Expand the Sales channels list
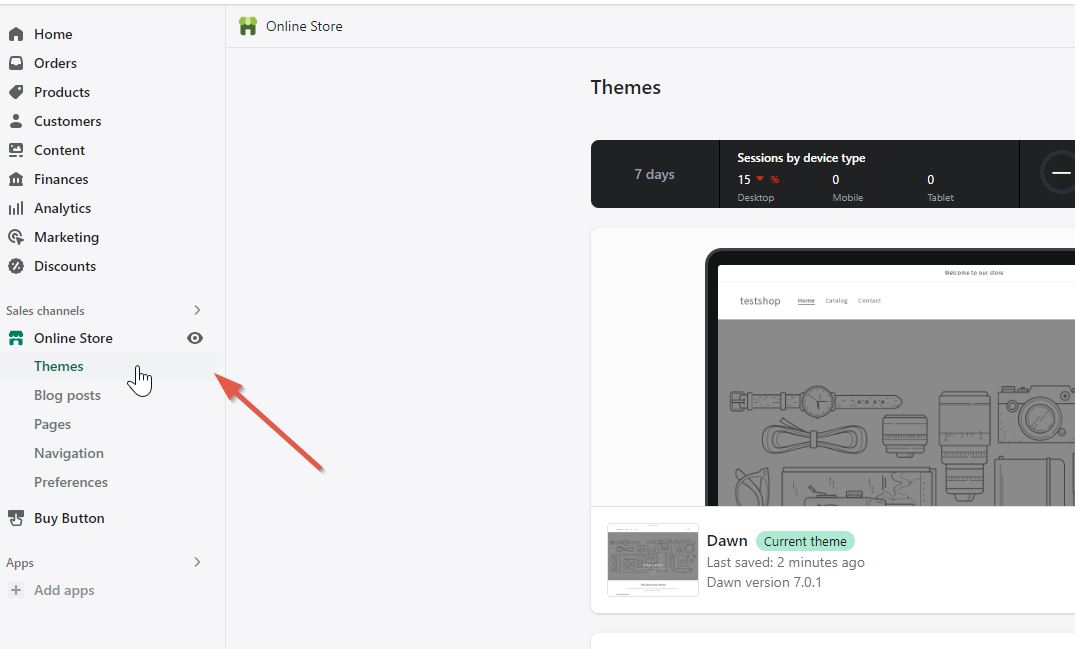The image size is (1075, 649). pos(196,310)
